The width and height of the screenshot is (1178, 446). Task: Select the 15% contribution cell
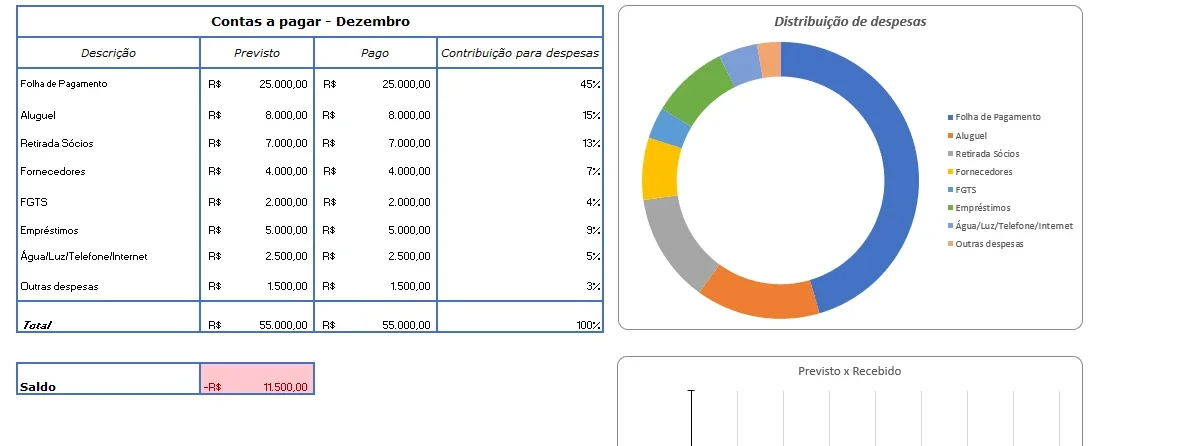point(520,115)
